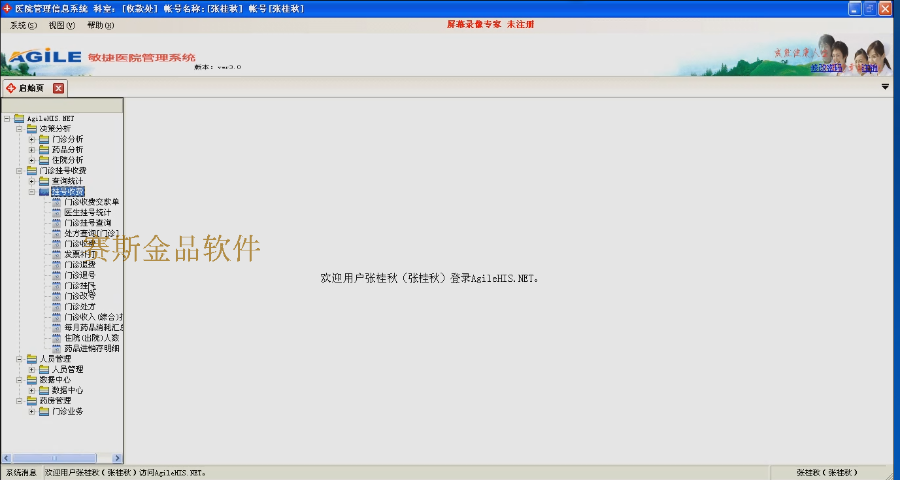900x480 pixels.
Task: Open the 视图(V) menu
Action: [x=61, y=25]
